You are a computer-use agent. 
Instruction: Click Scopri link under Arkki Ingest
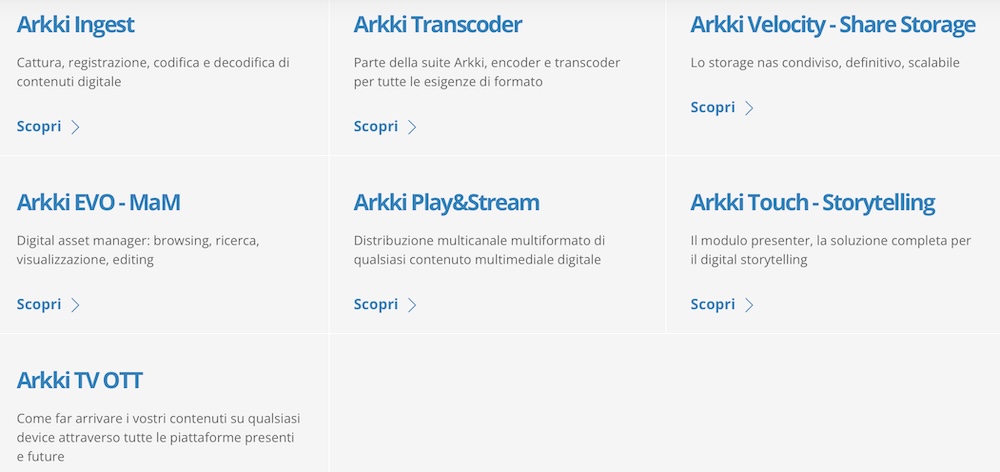coord(39,127)
